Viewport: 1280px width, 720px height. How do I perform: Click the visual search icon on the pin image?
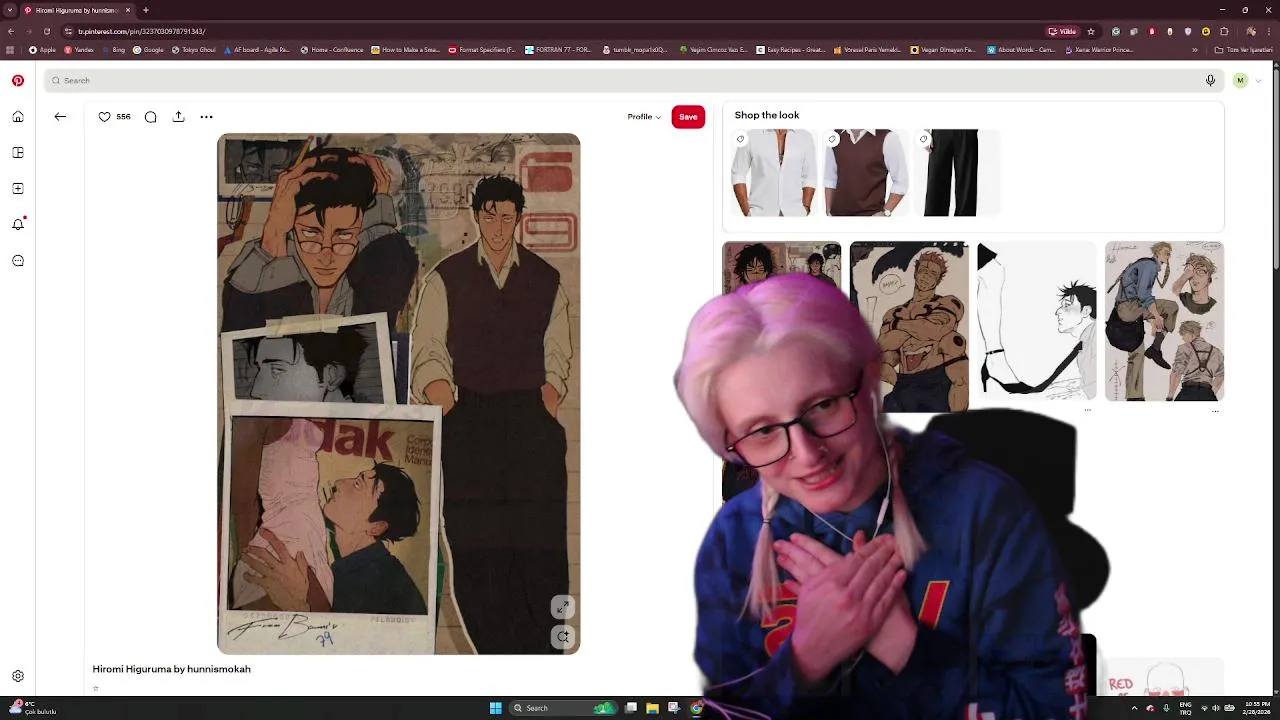[x=563, y=636]
